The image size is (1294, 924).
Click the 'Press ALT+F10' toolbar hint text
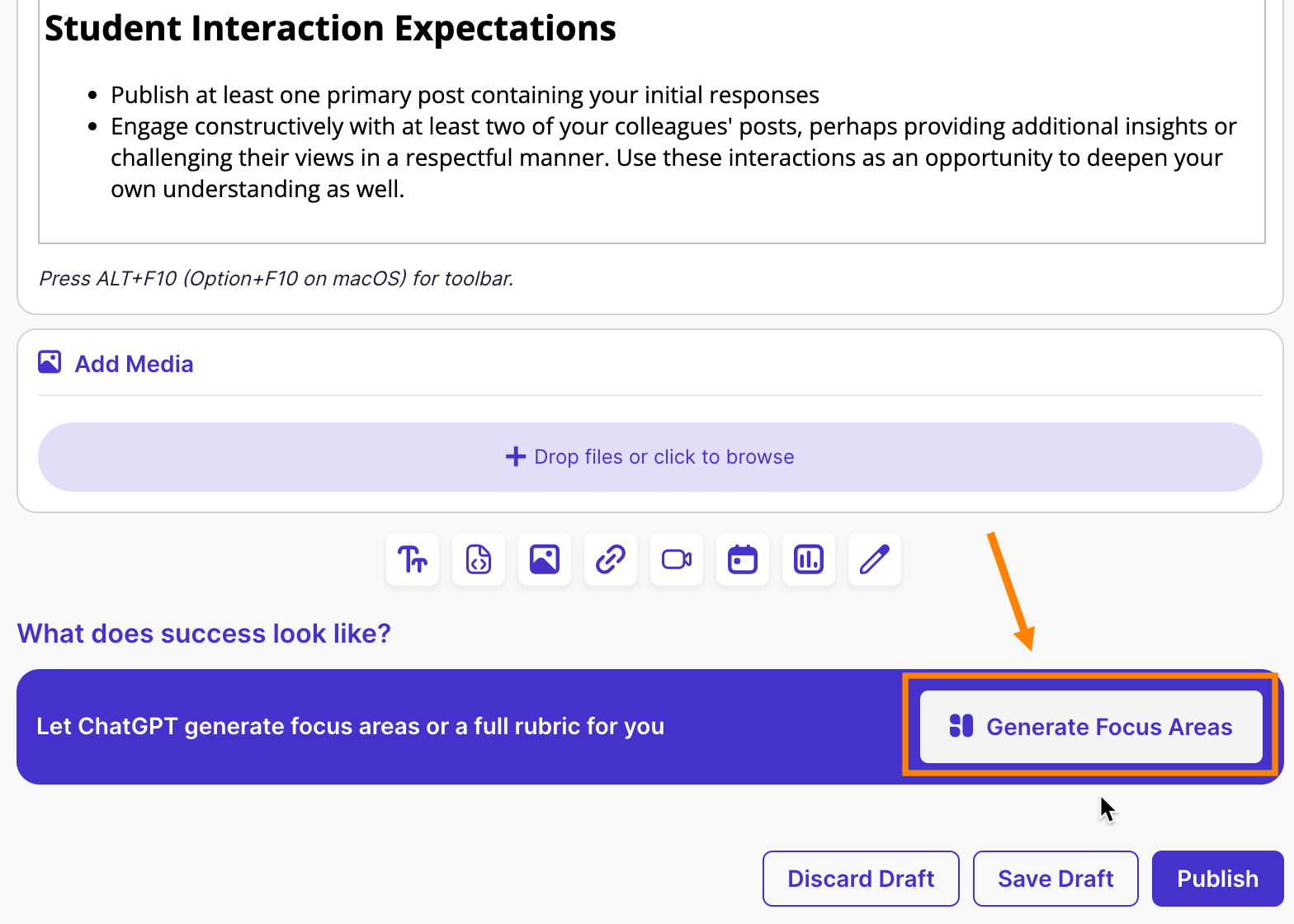point(276,279)
